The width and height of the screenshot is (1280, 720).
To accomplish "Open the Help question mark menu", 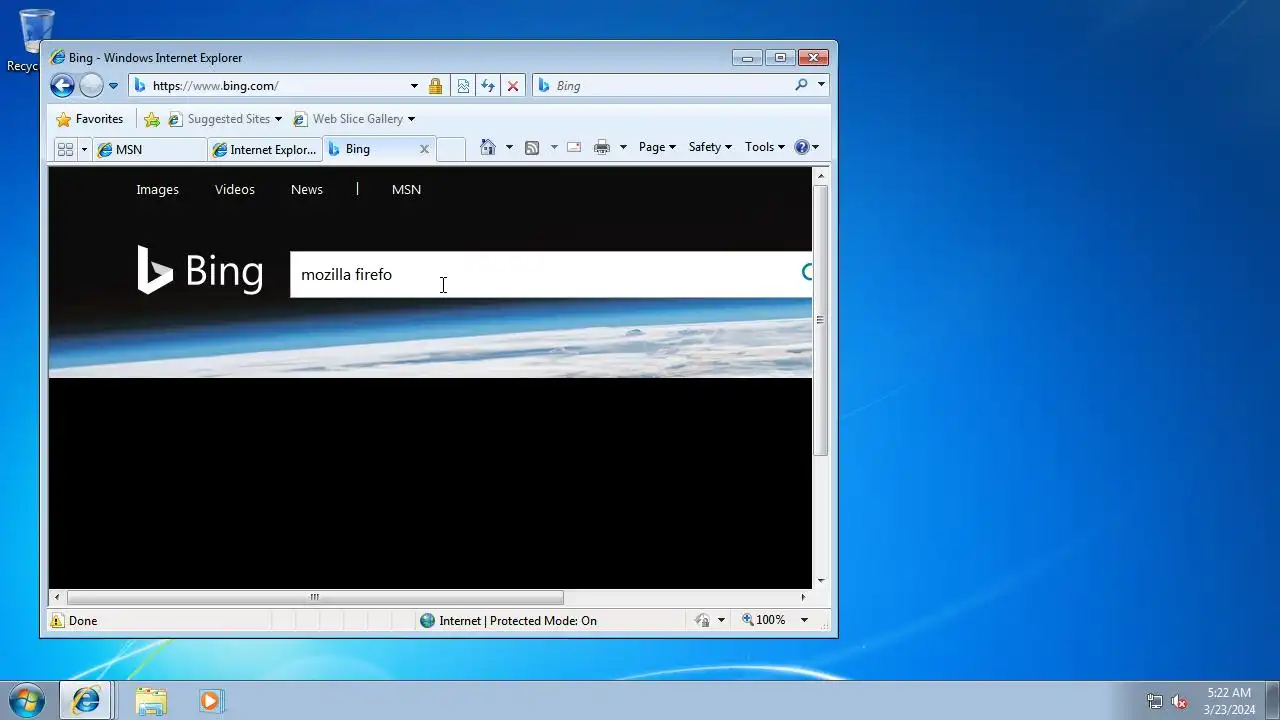I will (806, 147).
